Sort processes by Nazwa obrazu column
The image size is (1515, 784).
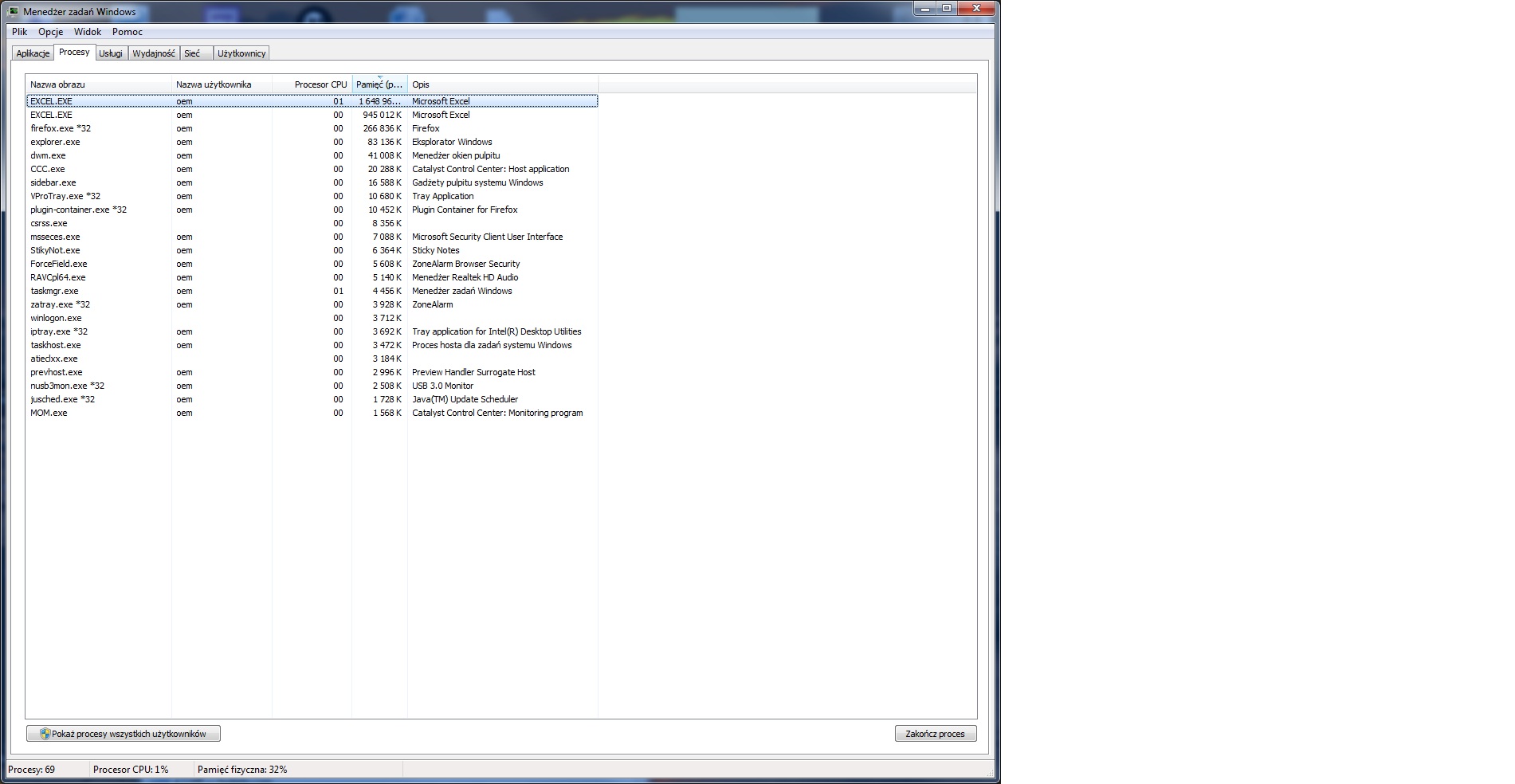[x=56, y=84]
